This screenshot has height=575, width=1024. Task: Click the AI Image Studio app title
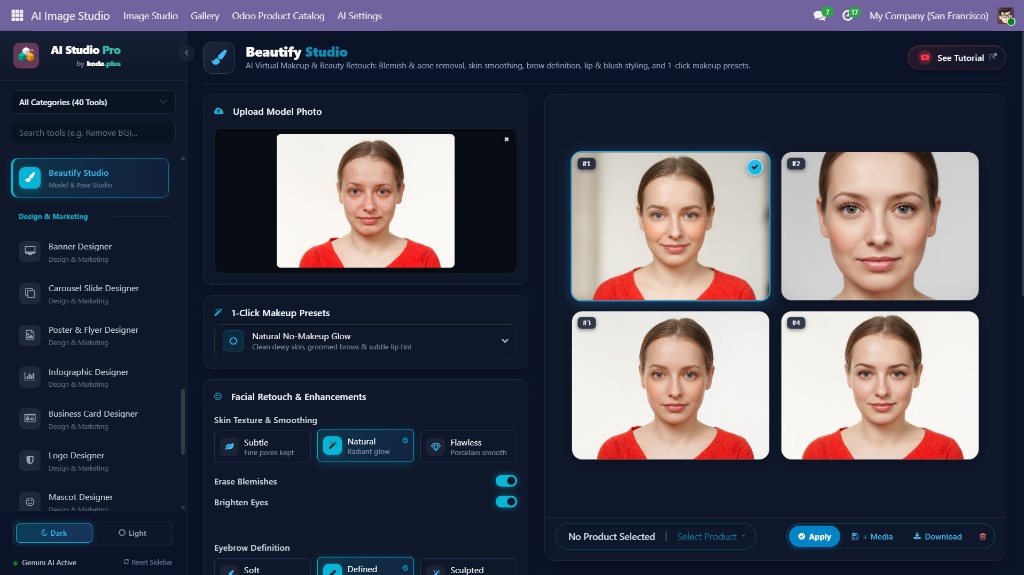coord(70,16)
